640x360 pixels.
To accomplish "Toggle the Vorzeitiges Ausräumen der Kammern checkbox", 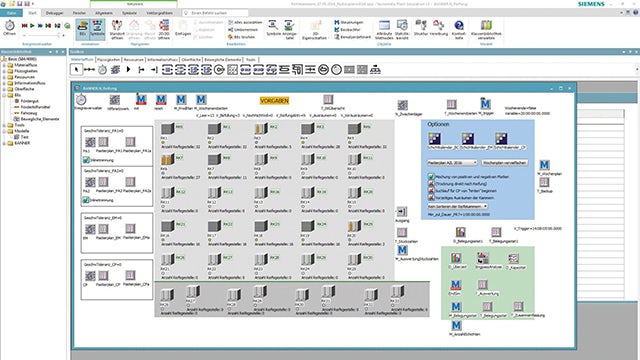I will coord(431,198).
